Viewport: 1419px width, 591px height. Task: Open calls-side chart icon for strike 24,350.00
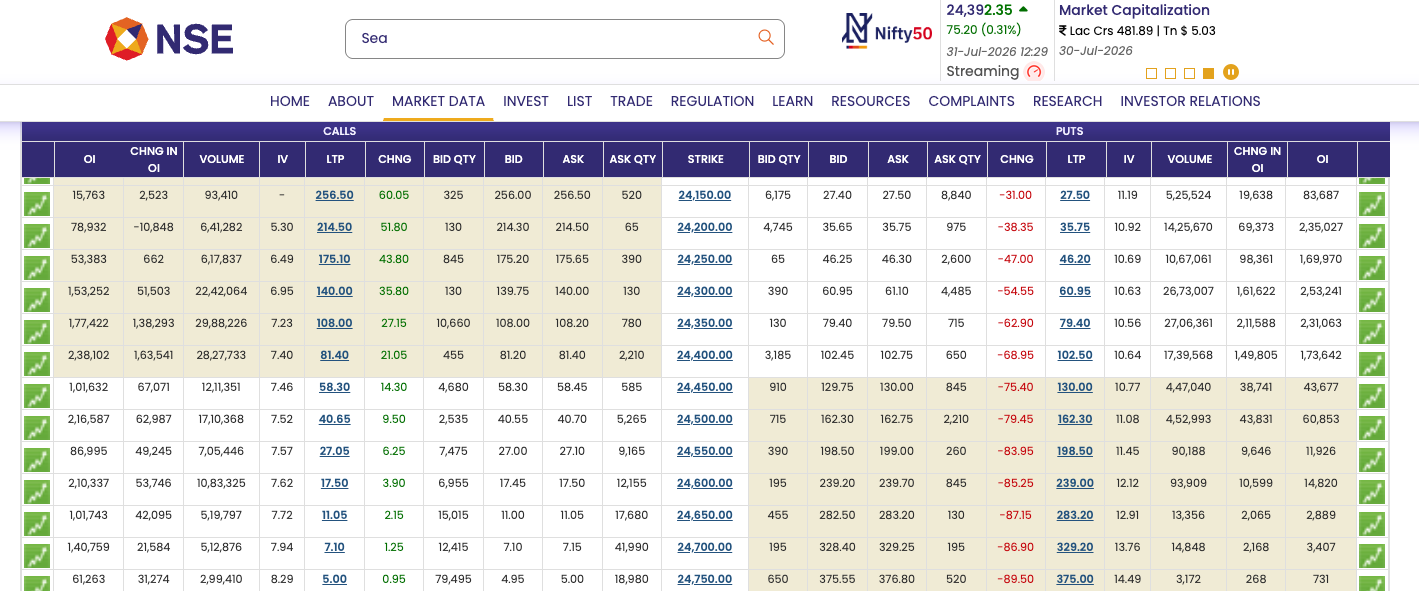pyautogui.click(x=37, y=332)
